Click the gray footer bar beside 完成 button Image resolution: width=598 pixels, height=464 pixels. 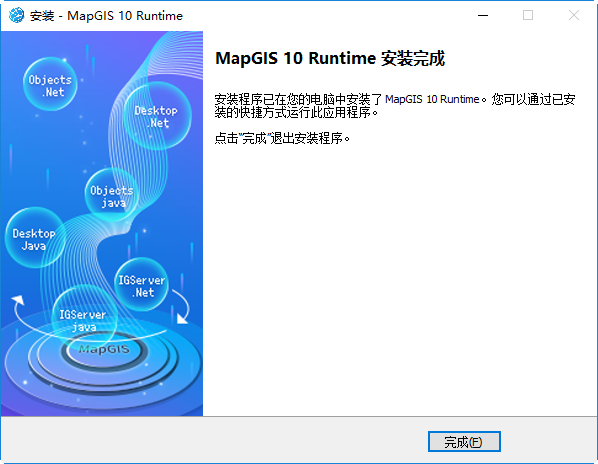click(x=214, y=441)
